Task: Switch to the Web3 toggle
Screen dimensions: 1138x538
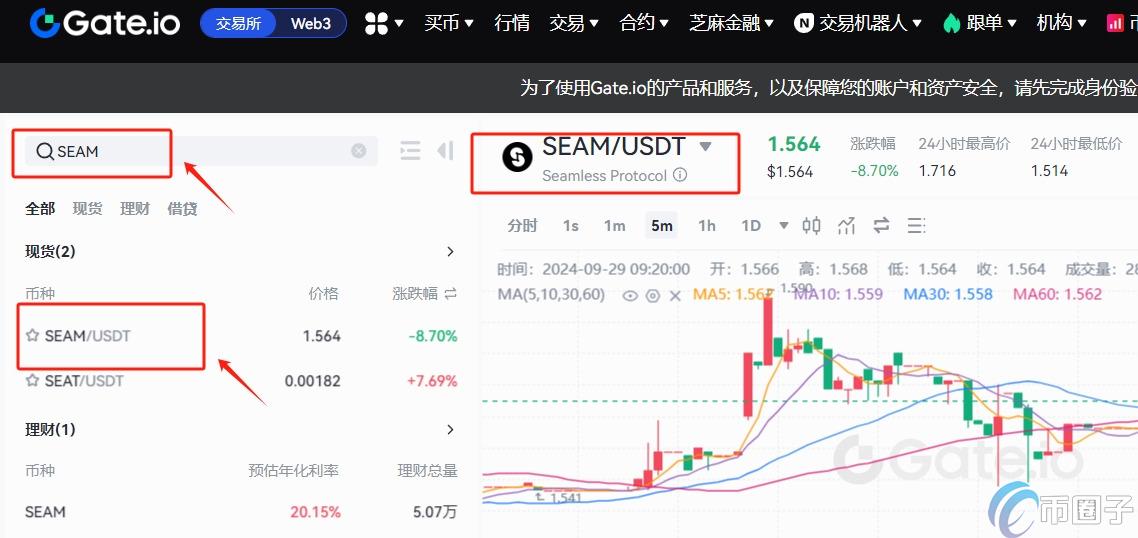Action: (x=311, y=23)
